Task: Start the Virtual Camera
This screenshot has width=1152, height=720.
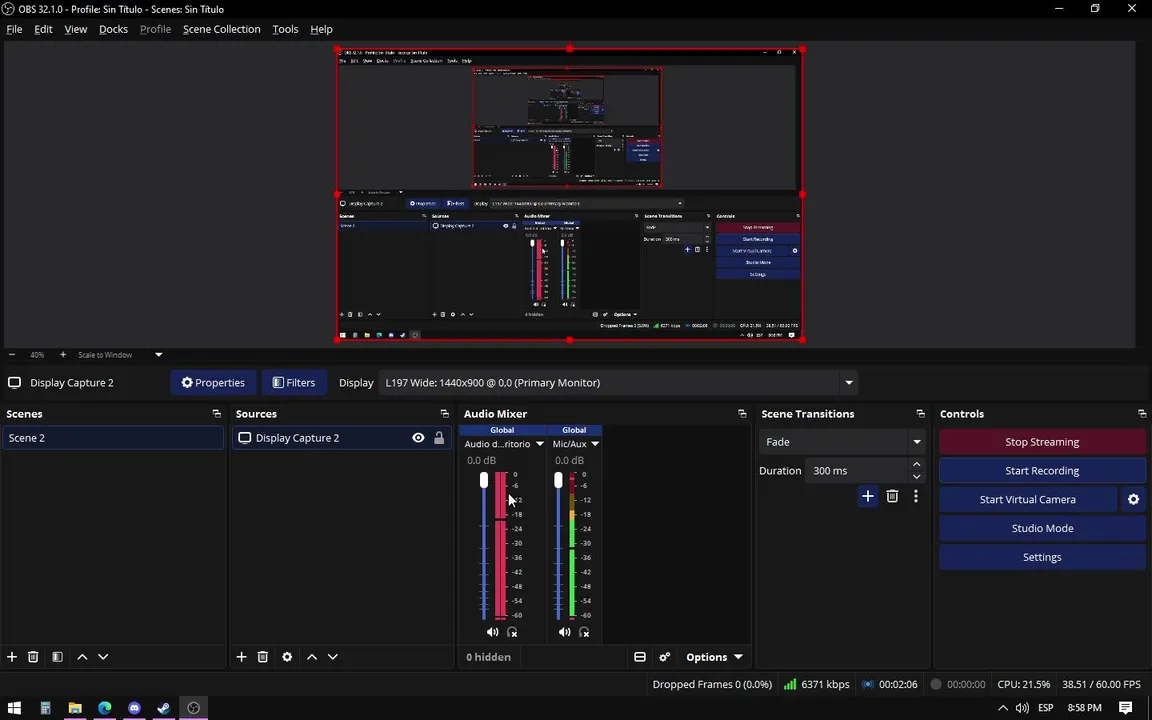Action: click(x=1027, y=500)
